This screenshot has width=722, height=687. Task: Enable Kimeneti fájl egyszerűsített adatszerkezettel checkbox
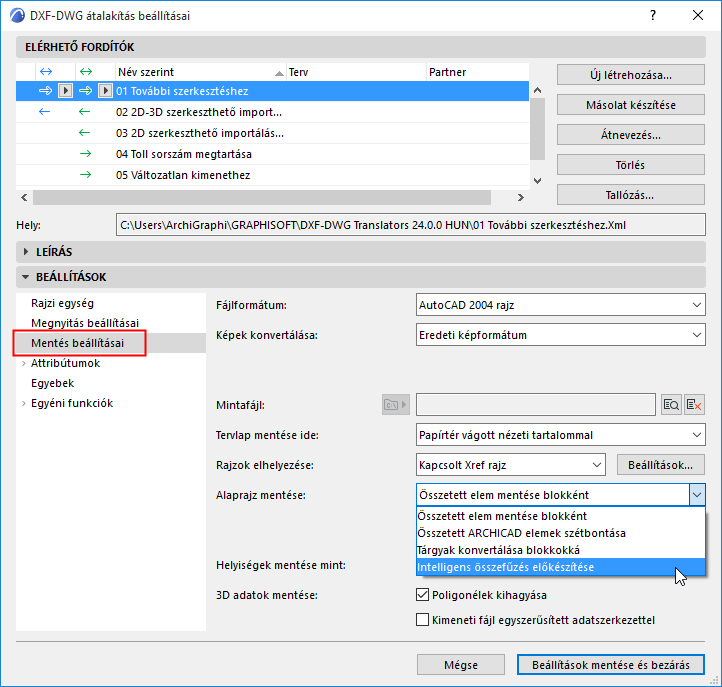[422, 620]
